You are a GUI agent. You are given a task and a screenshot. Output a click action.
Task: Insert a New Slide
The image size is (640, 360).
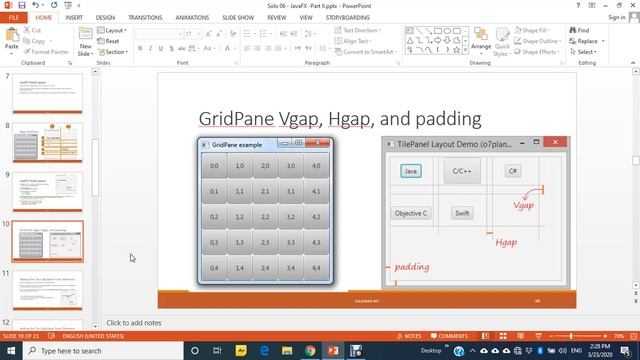[x=86, y=42]
